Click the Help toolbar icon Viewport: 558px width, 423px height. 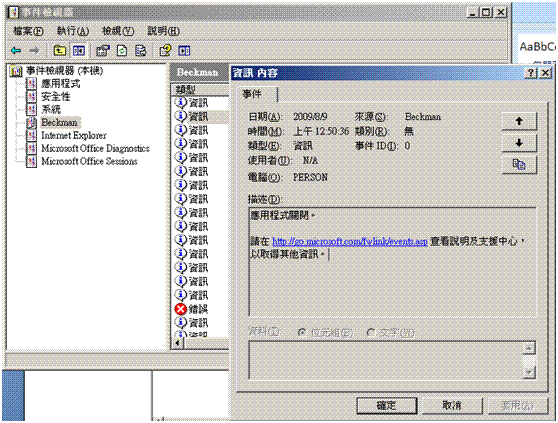click(x=165, y=51)
